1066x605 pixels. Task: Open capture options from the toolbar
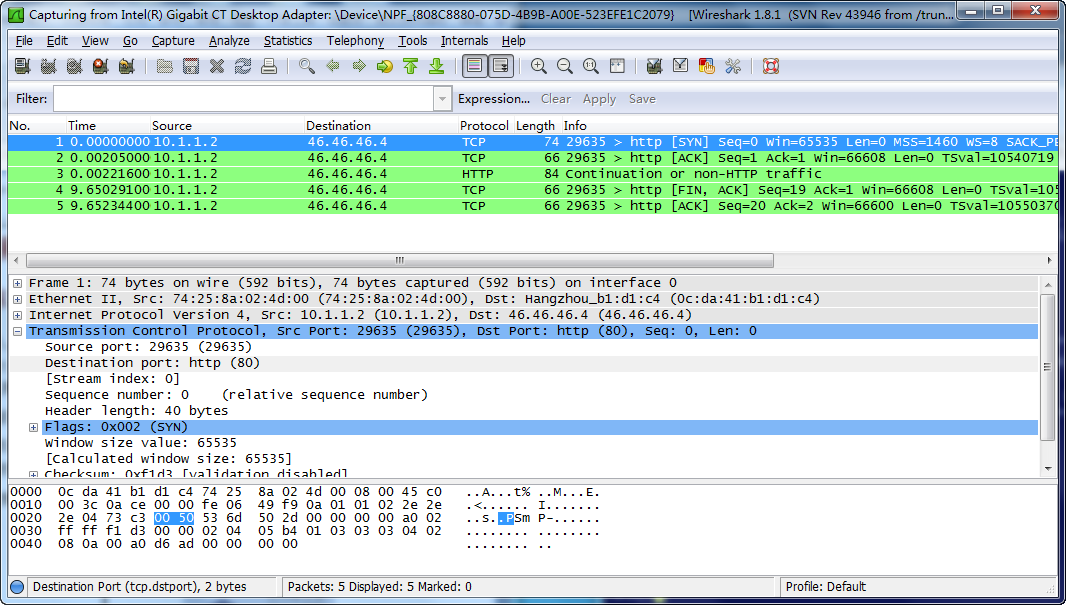pos(48,66)
